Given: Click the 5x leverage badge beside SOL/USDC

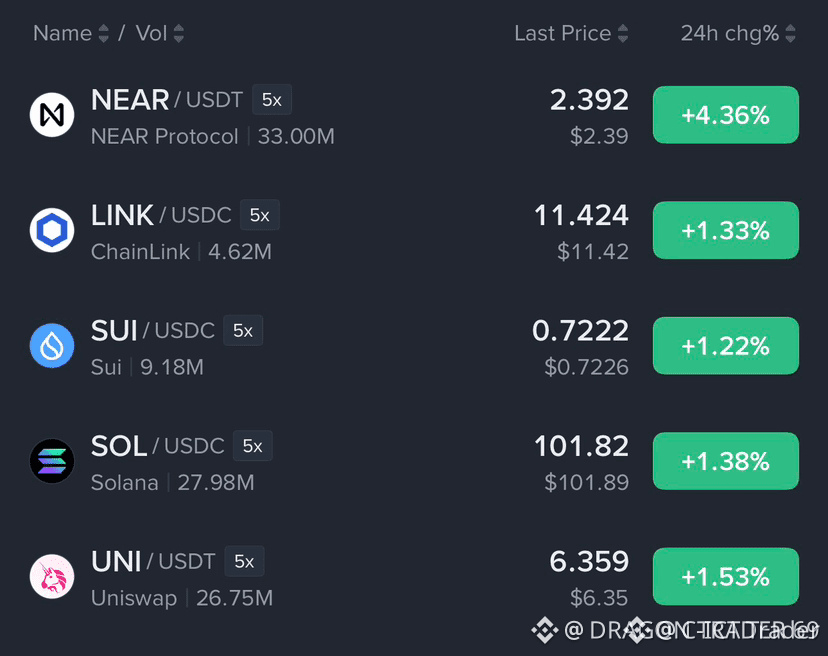Looking at the screenshot, I should (x=252, y=446).
